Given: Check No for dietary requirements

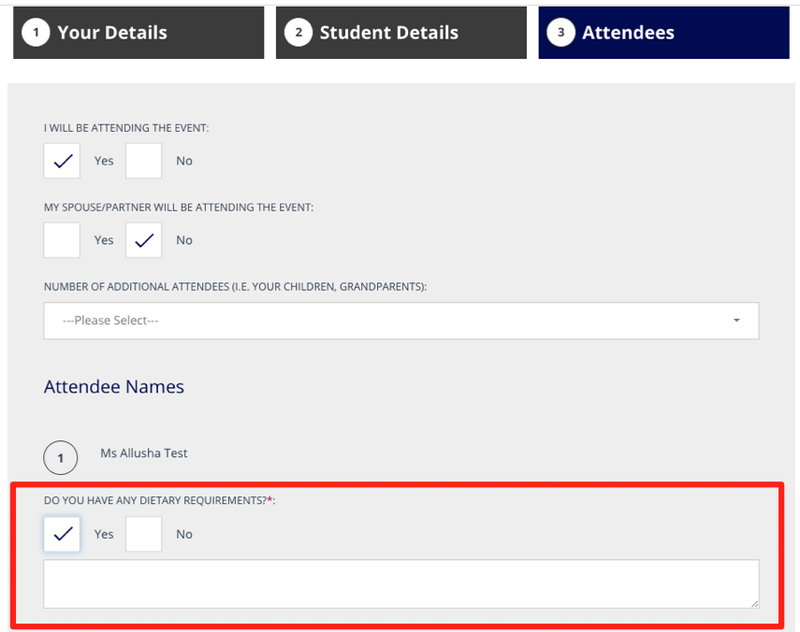Looking at the screenshot, I should pyautogui.click(x=143, y=534).
